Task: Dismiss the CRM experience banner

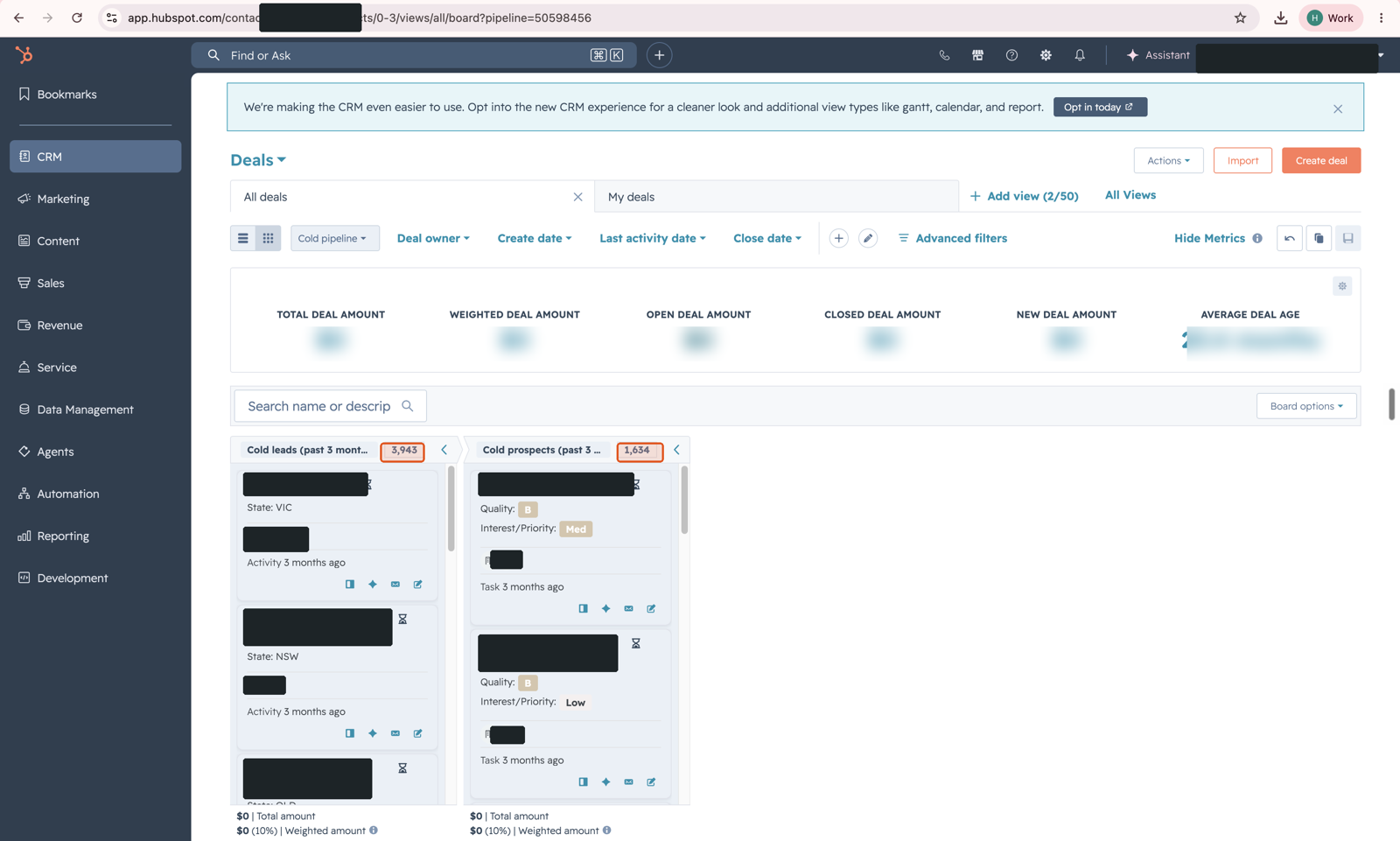Action: click(1337, 109)
